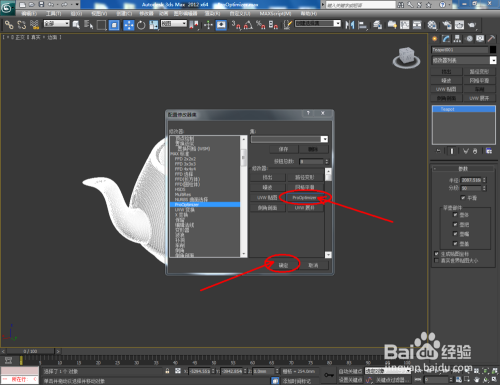The height and width of the screenshot is (385, 500).
Task: Activate the Select and Rotate tool
Action: (x=141, y=25)
